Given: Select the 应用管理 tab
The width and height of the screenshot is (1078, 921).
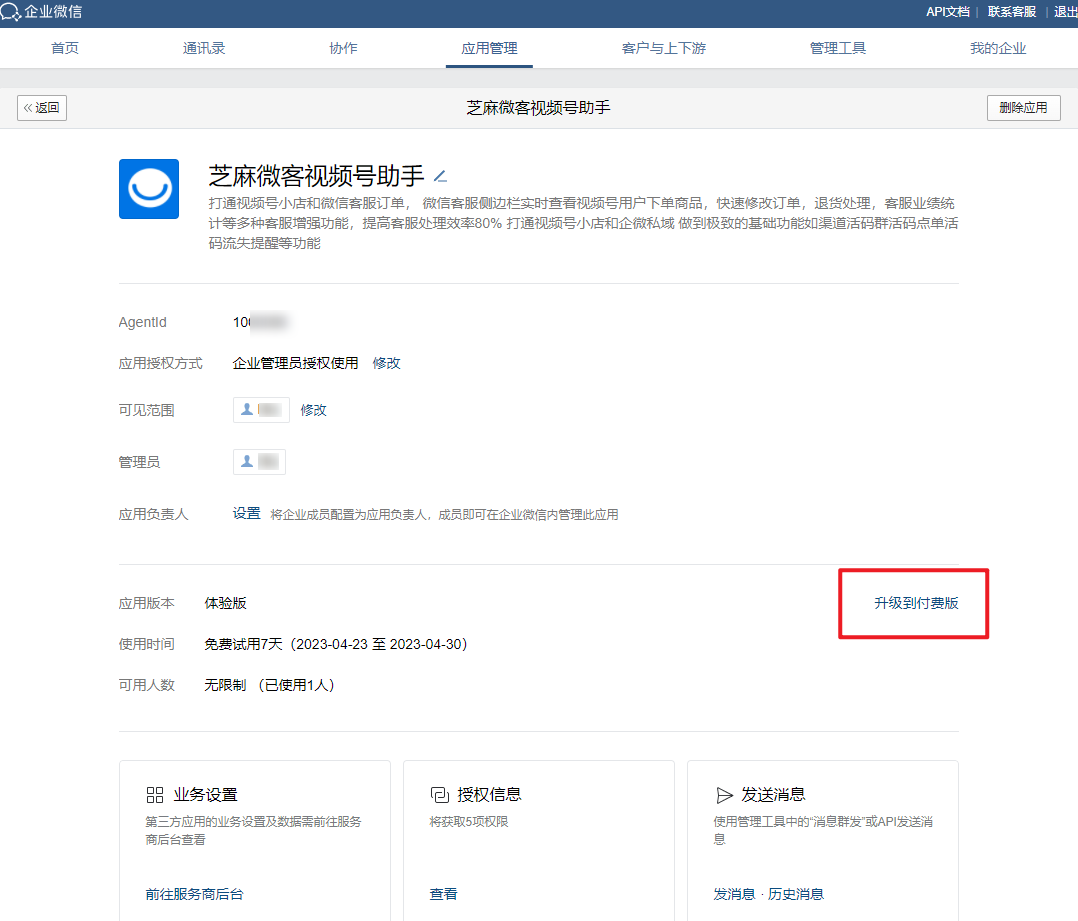Looking at the screenshot, I should pos(489,48).
